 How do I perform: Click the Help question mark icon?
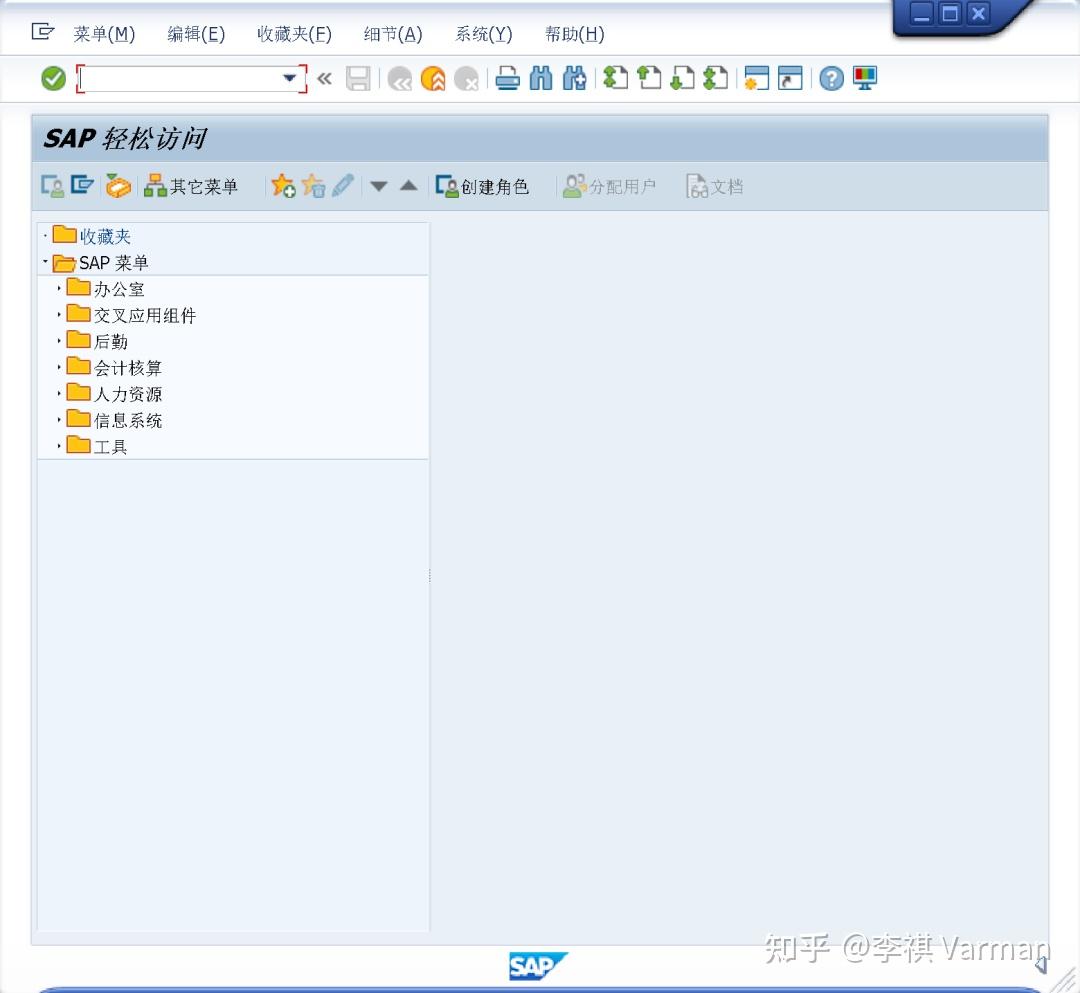[x=831, y=78]
